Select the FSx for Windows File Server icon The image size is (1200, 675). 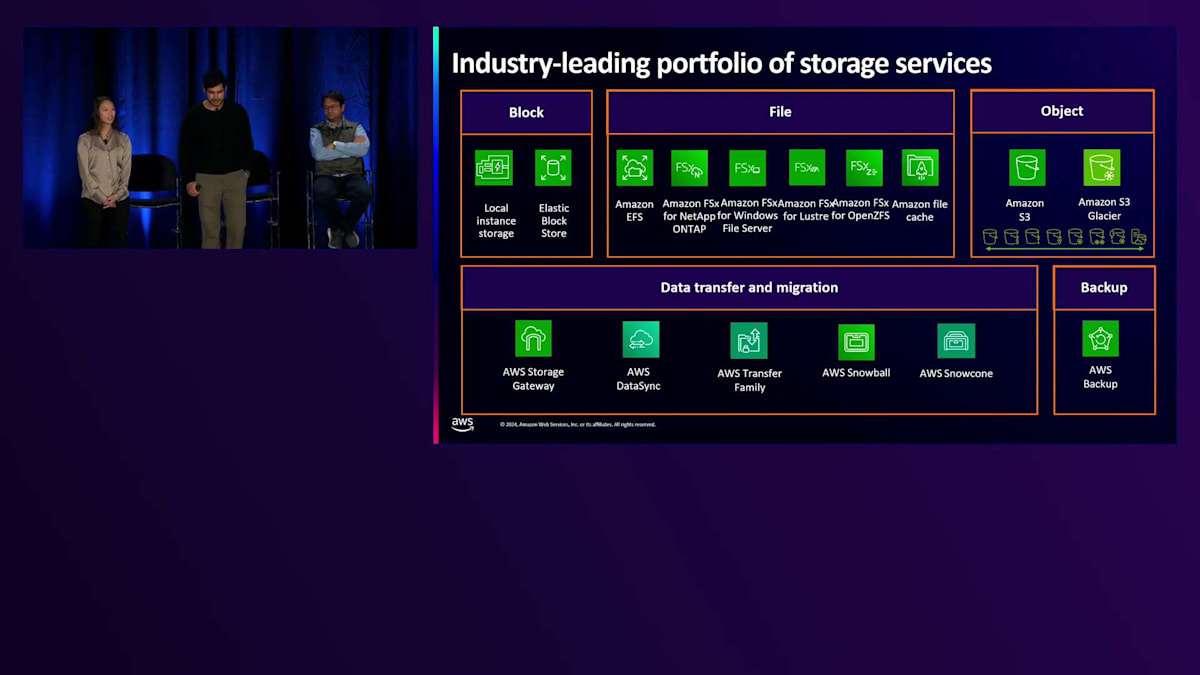(x=748, y=168)
